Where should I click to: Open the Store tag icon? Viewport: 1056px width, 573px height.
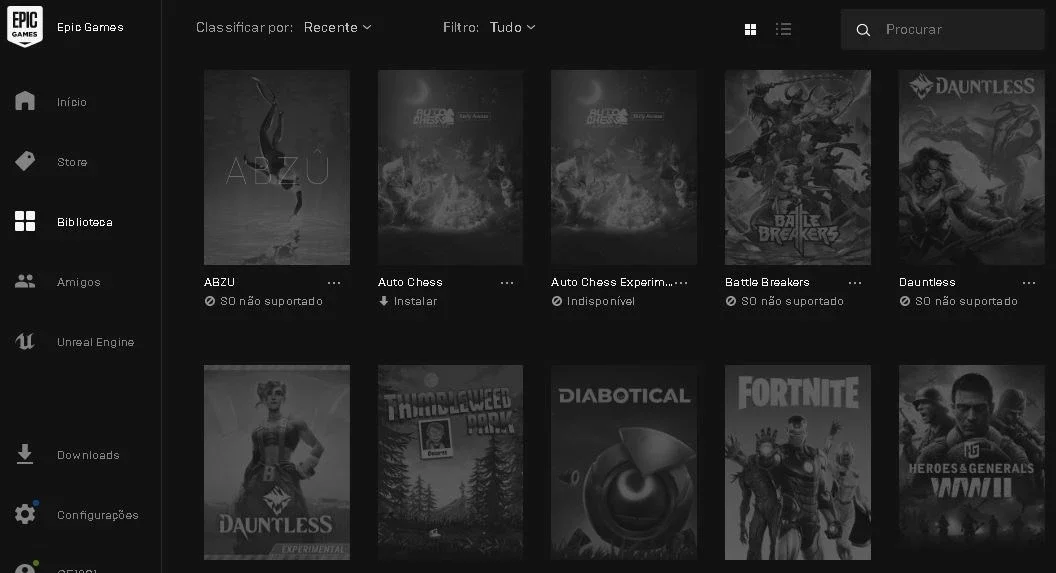25,161
